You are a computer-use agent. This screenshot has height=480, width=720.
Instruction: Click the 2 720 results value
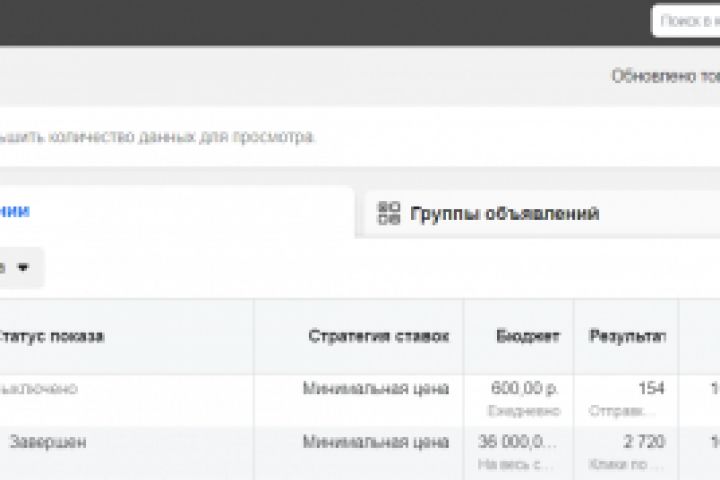click(643, 442)
